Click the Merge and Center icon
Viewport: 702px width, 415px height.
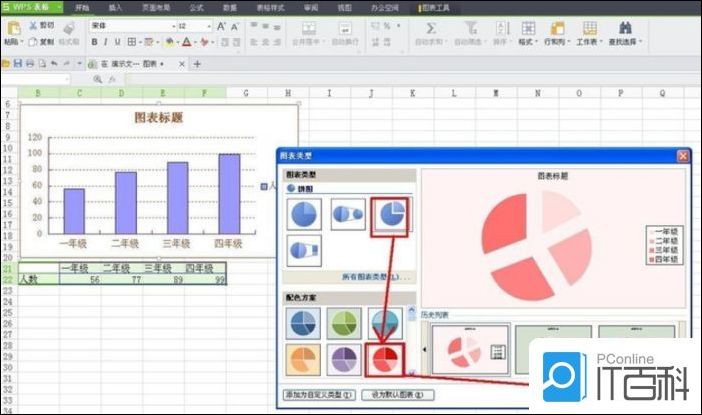coord(308,28)
